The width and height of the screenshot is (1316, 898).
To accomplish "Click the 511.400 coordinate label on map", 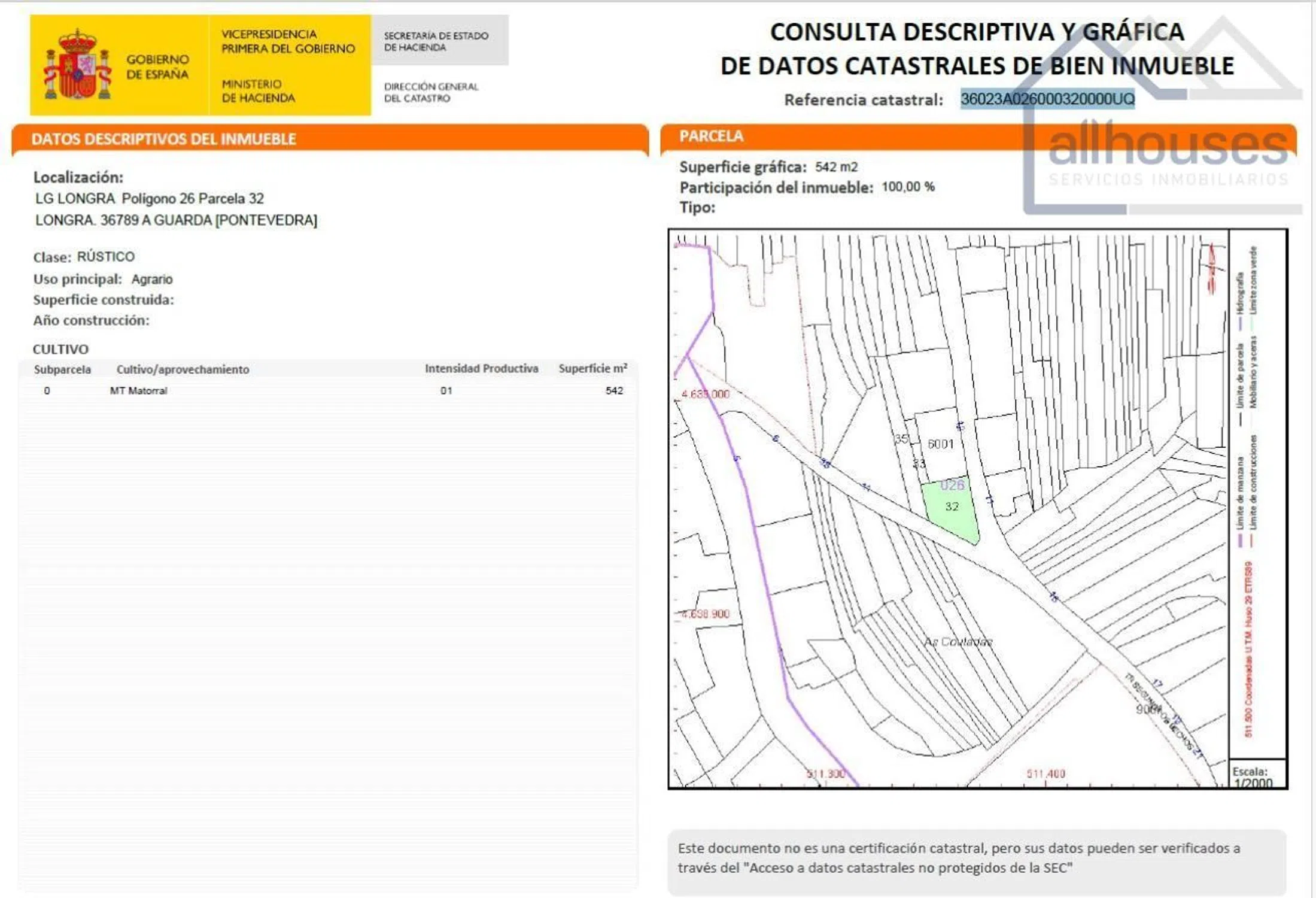I will pyautogui.click(x=1045, y=773).
